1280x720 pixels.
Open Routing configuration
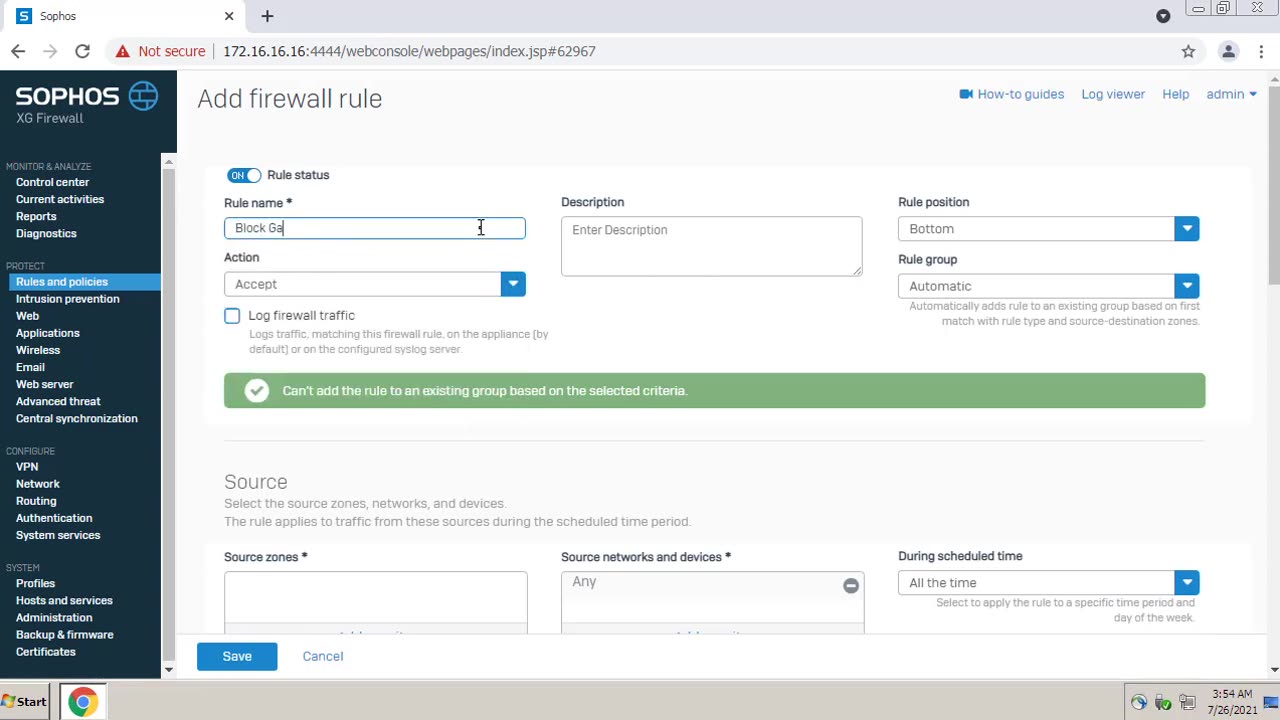(x=36, y=501)
